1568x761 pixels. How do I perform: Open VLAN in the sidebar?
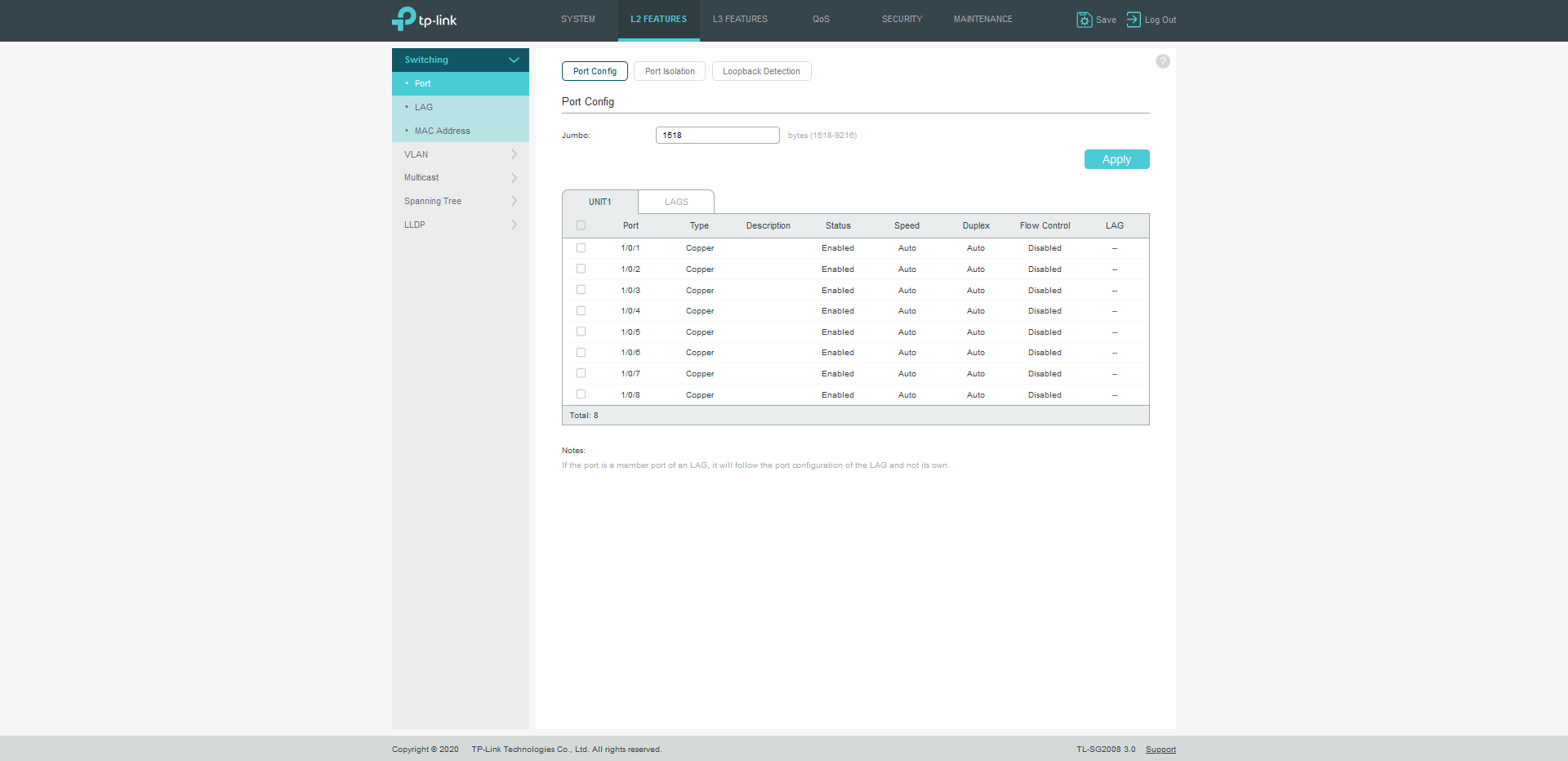click(461, 154)
